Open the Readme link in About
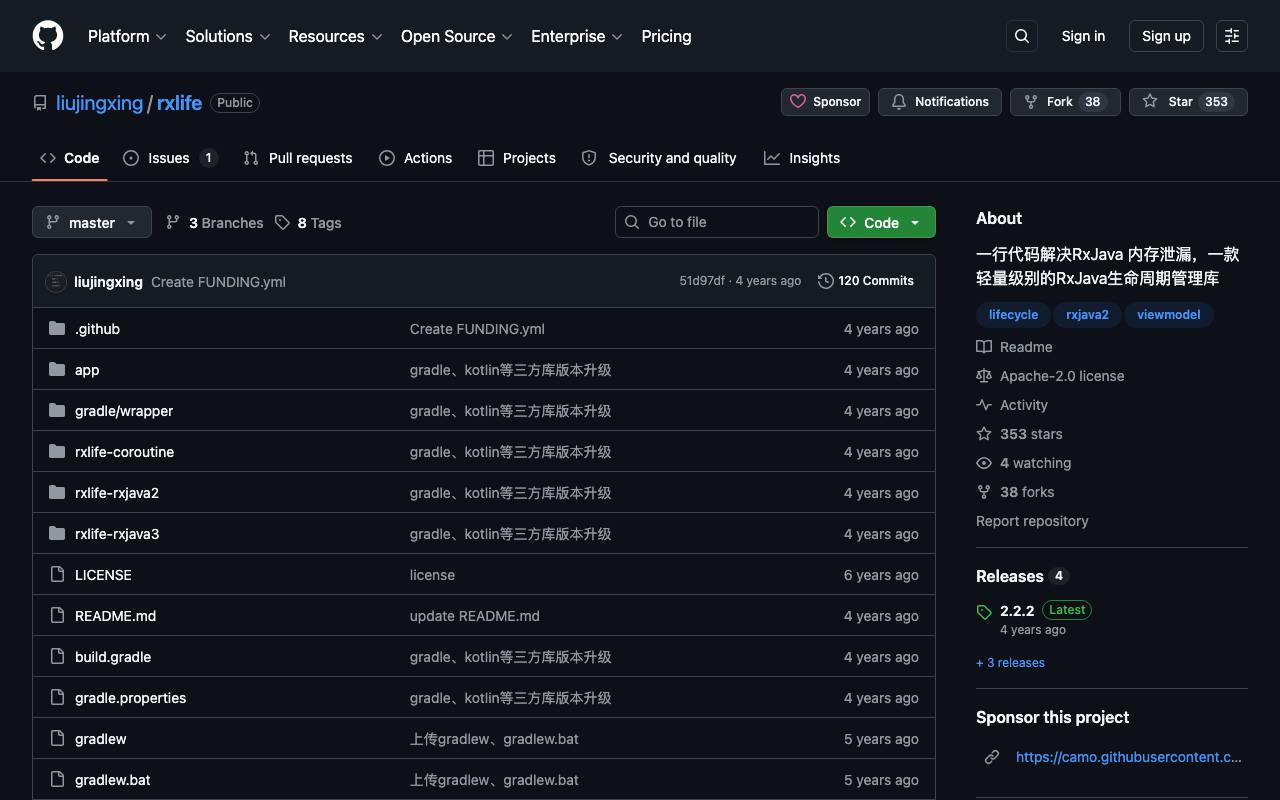 (1014, 347)
